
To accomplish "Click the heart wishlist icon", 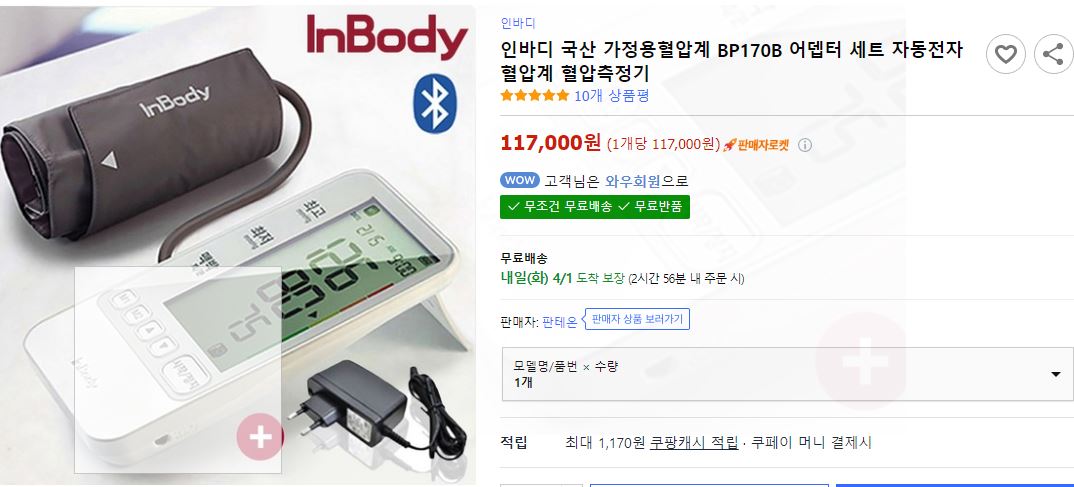I will coord(1006,54).
